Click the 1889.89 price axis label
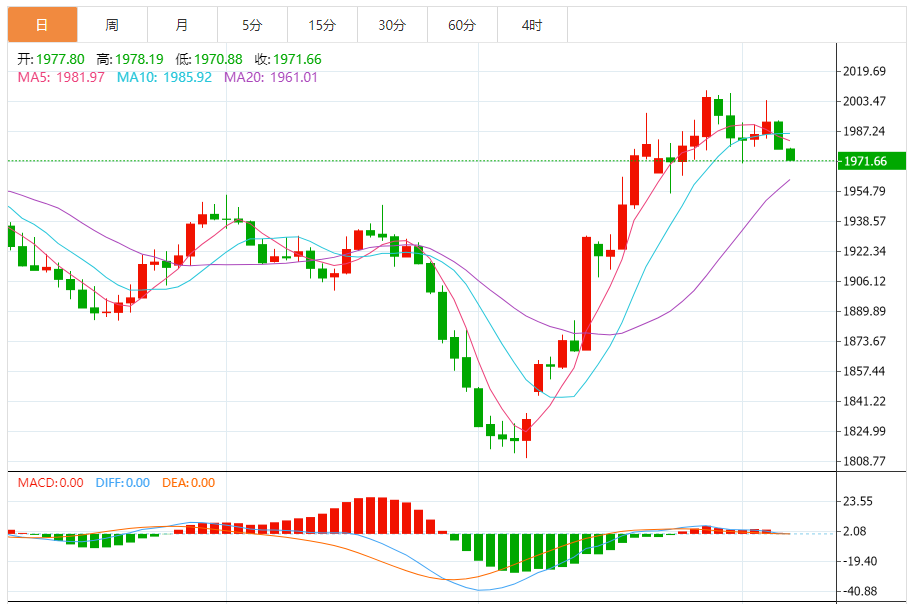Image resolution: width=911 pixels, height=604 pixels. [x=865, y=311]
